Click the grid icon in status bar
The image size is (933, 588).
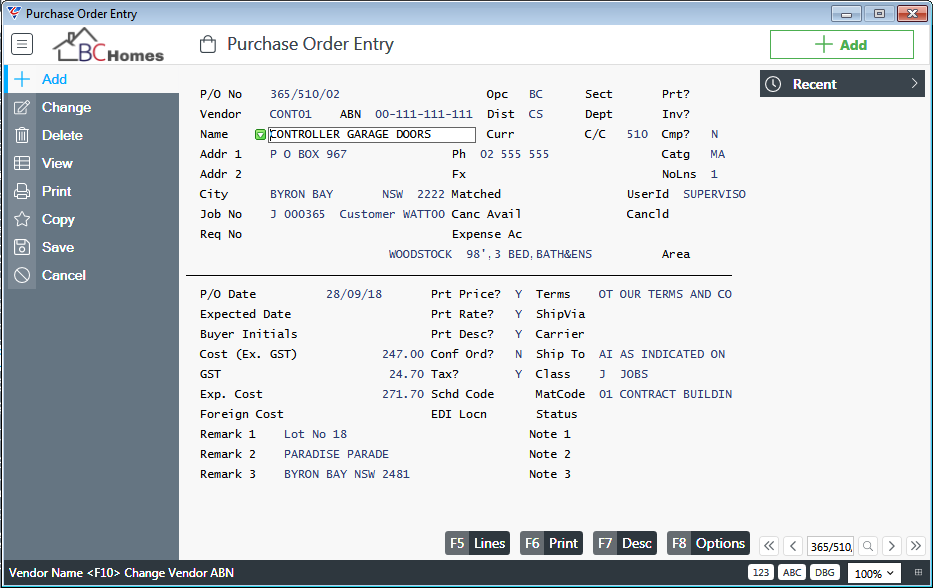pyautogui.click(x=918, y=573)
